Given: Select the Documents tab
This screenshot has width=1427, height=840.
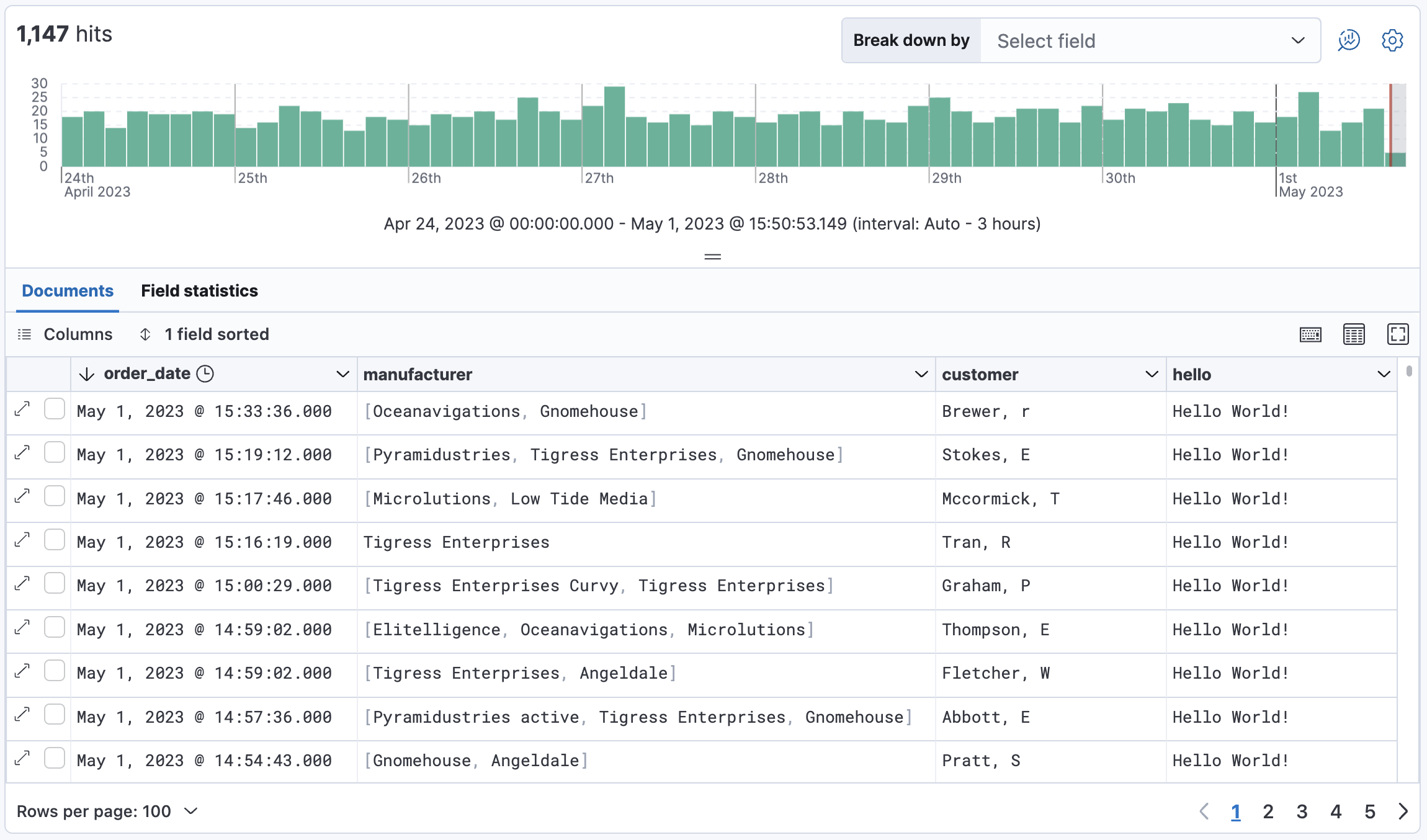Looking at the screenshot, I should click(68, 291).
